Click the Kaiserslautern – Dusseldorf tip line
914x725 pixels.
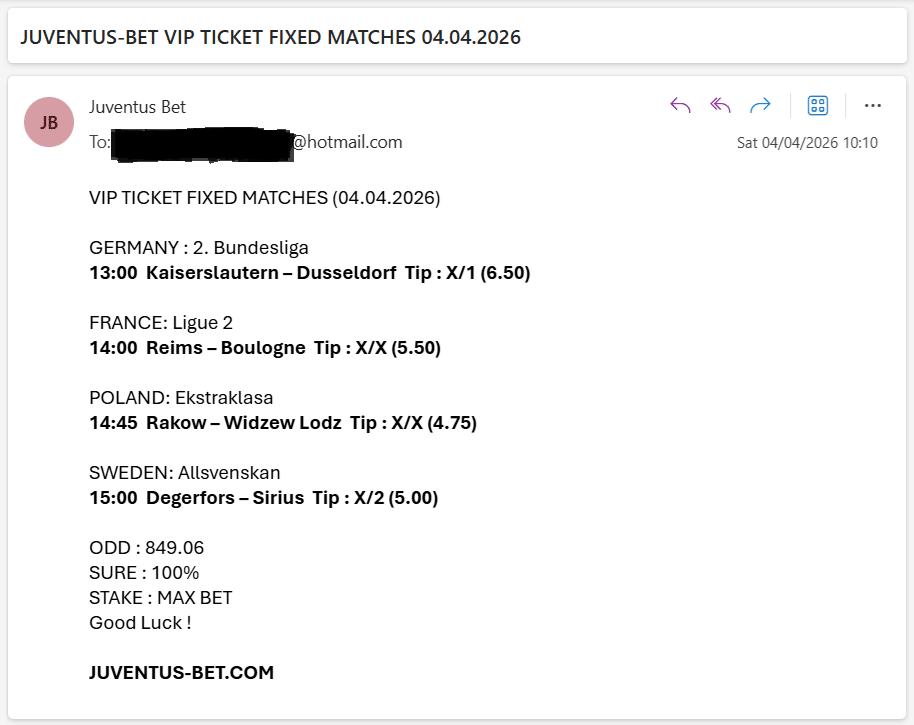(309, 273)
